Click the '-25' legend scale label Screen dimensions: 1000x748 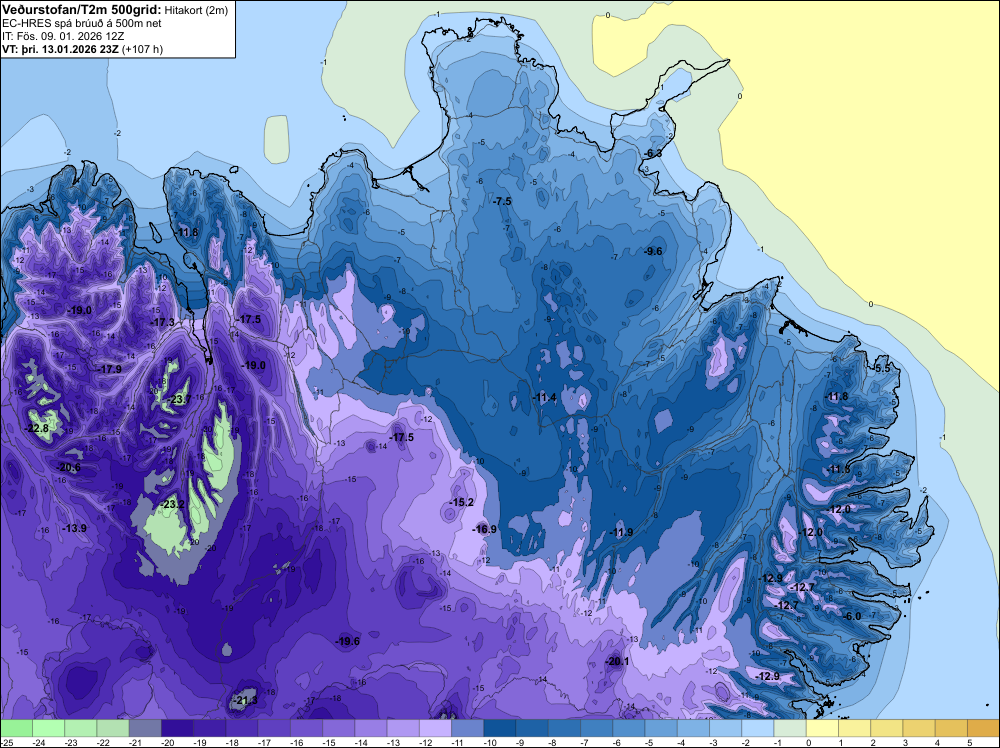pos(6,742)
